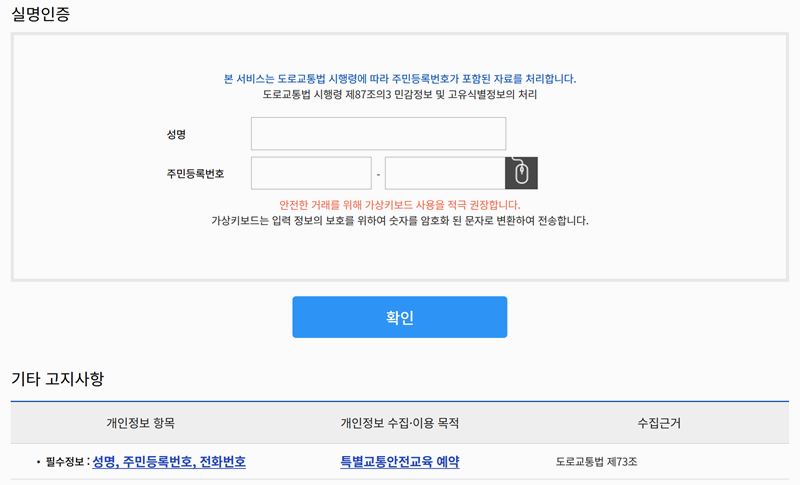Click the 가상키보드는 입력 정보의 보호 text
Image resolution: width=800 pixels, height=485 pixels.
coord(399,221)
